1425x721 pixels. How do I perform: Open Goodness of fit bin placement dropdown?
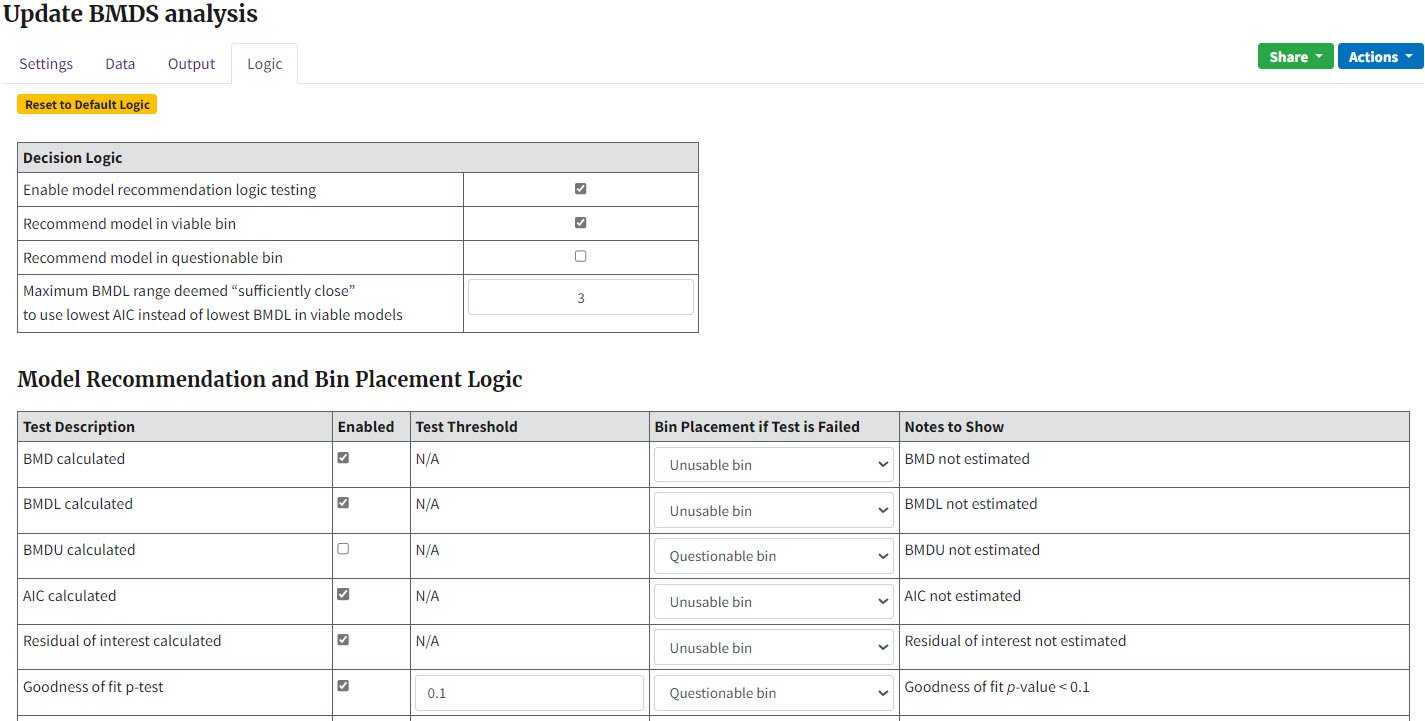pyautogui.click(x=772, y=692)
